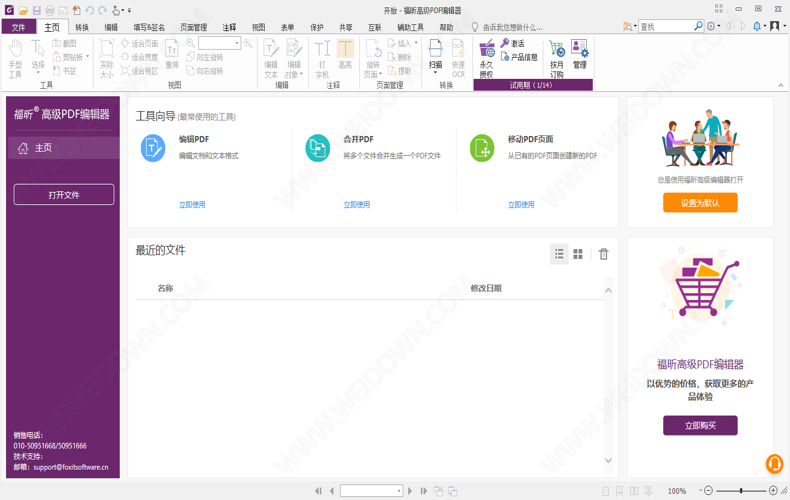Viewport: 790px width, 500px height.
Task: Click the Open folder icon in quick toolbar
Action: click(x=23, y=10)
